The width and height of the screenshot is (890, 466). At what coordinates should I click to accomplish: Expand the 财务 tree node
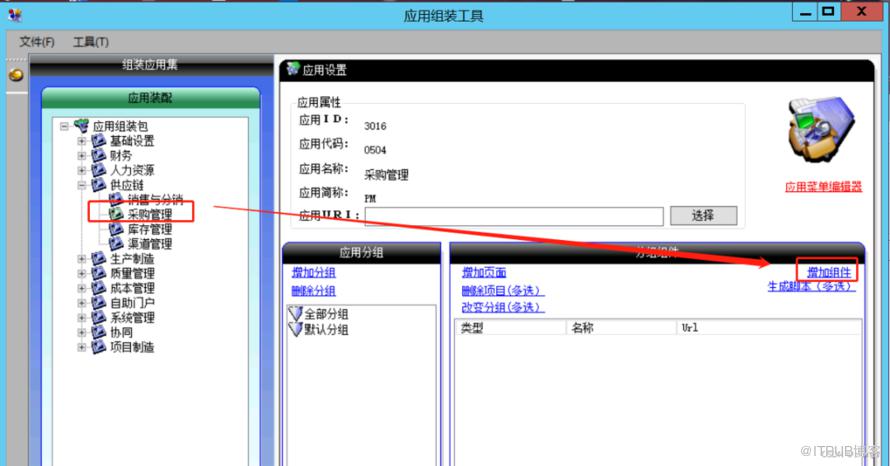coord(82,156)
